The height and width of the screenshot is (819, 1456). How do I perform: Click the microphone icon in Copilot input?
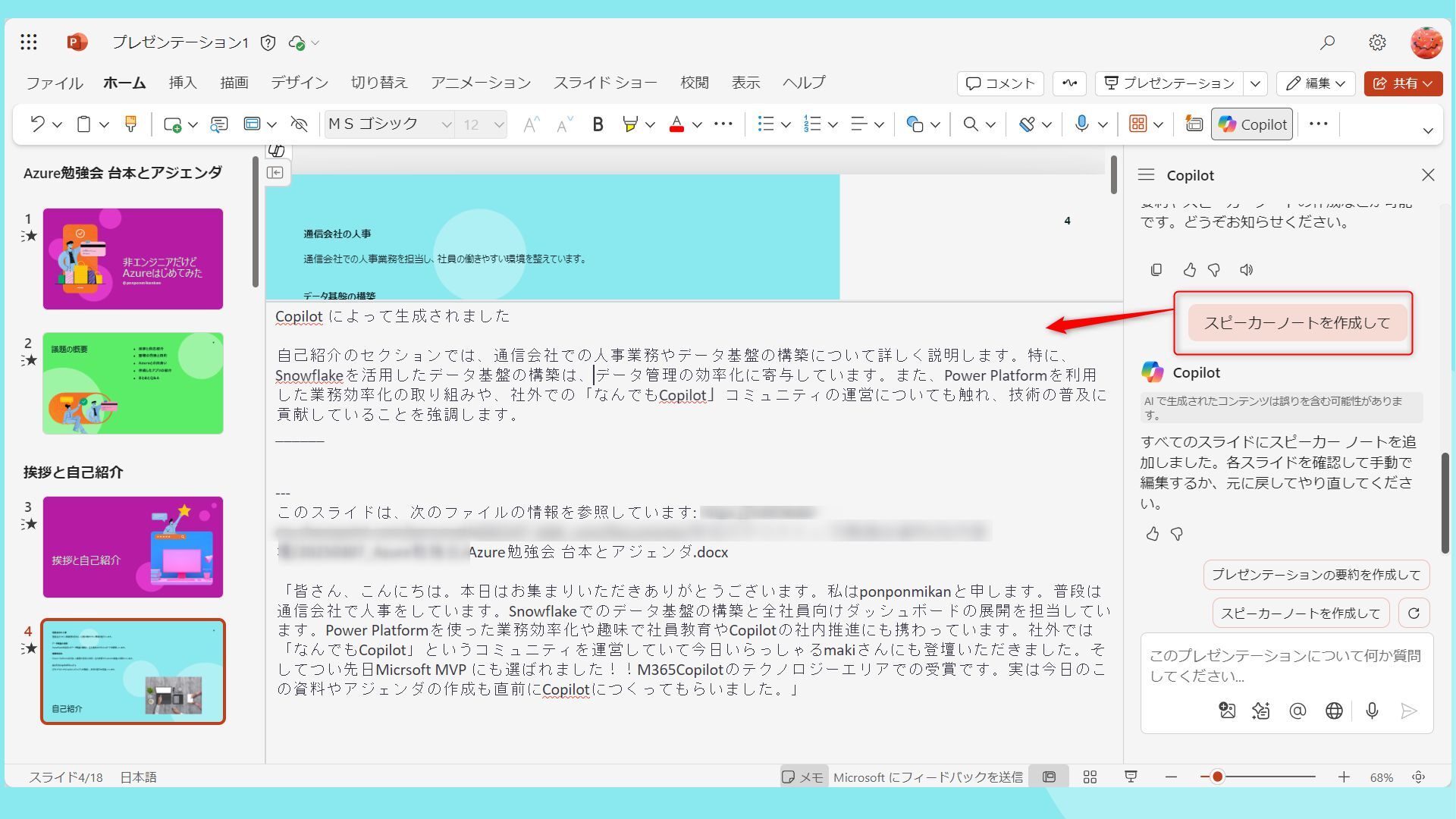point(1372,711)
